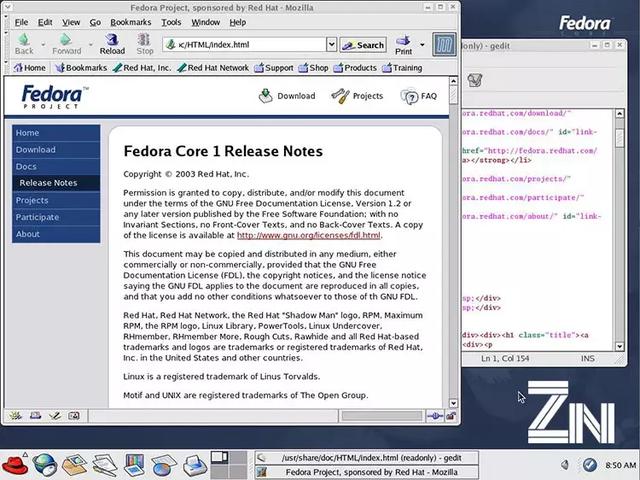Go to Projects in the Fedora sidebar
This screenshot has width=640, height=480.
pos(56,200)
